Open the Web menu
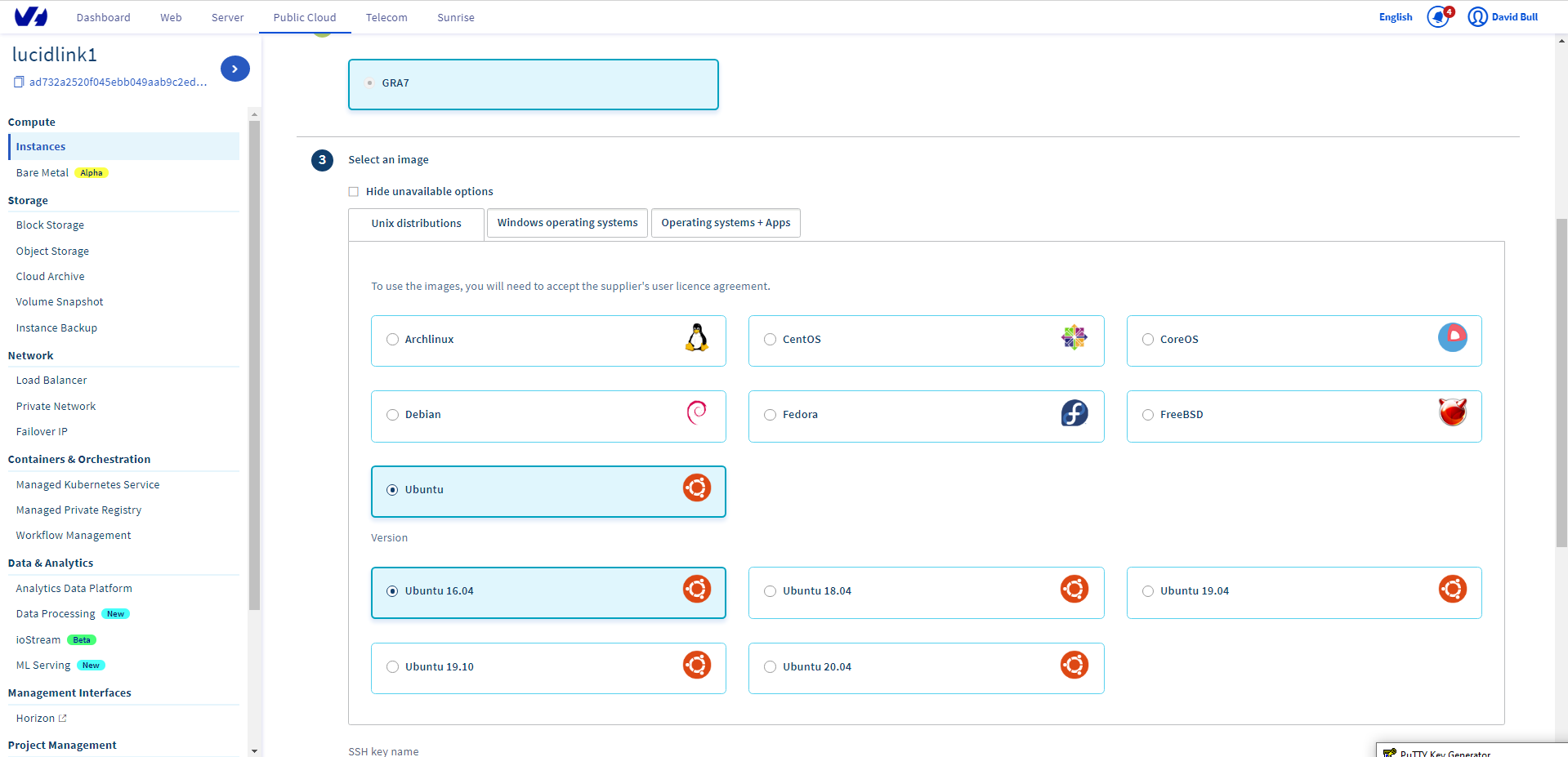 (x=171, y=17)
